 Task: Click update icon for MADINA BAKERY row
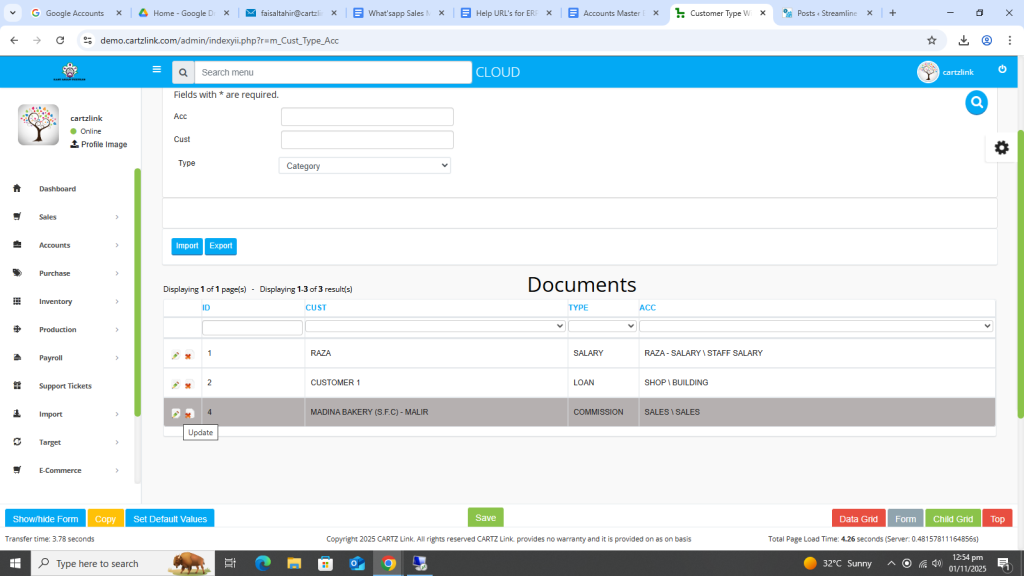176,413
